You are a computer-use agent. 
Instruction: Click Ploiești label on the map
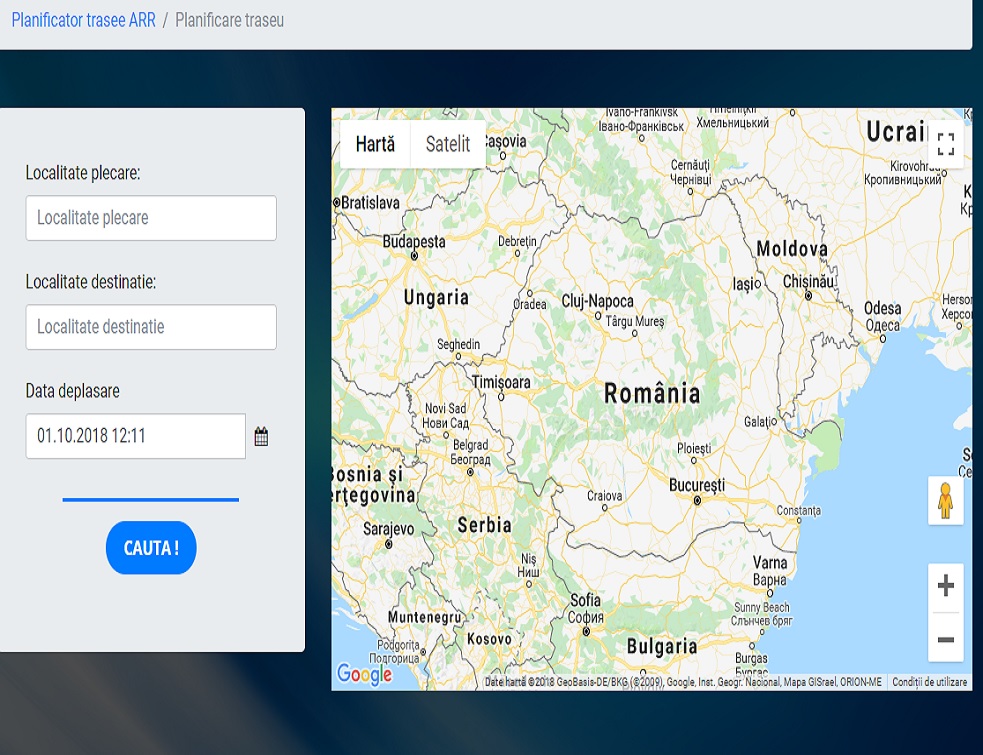694,448
